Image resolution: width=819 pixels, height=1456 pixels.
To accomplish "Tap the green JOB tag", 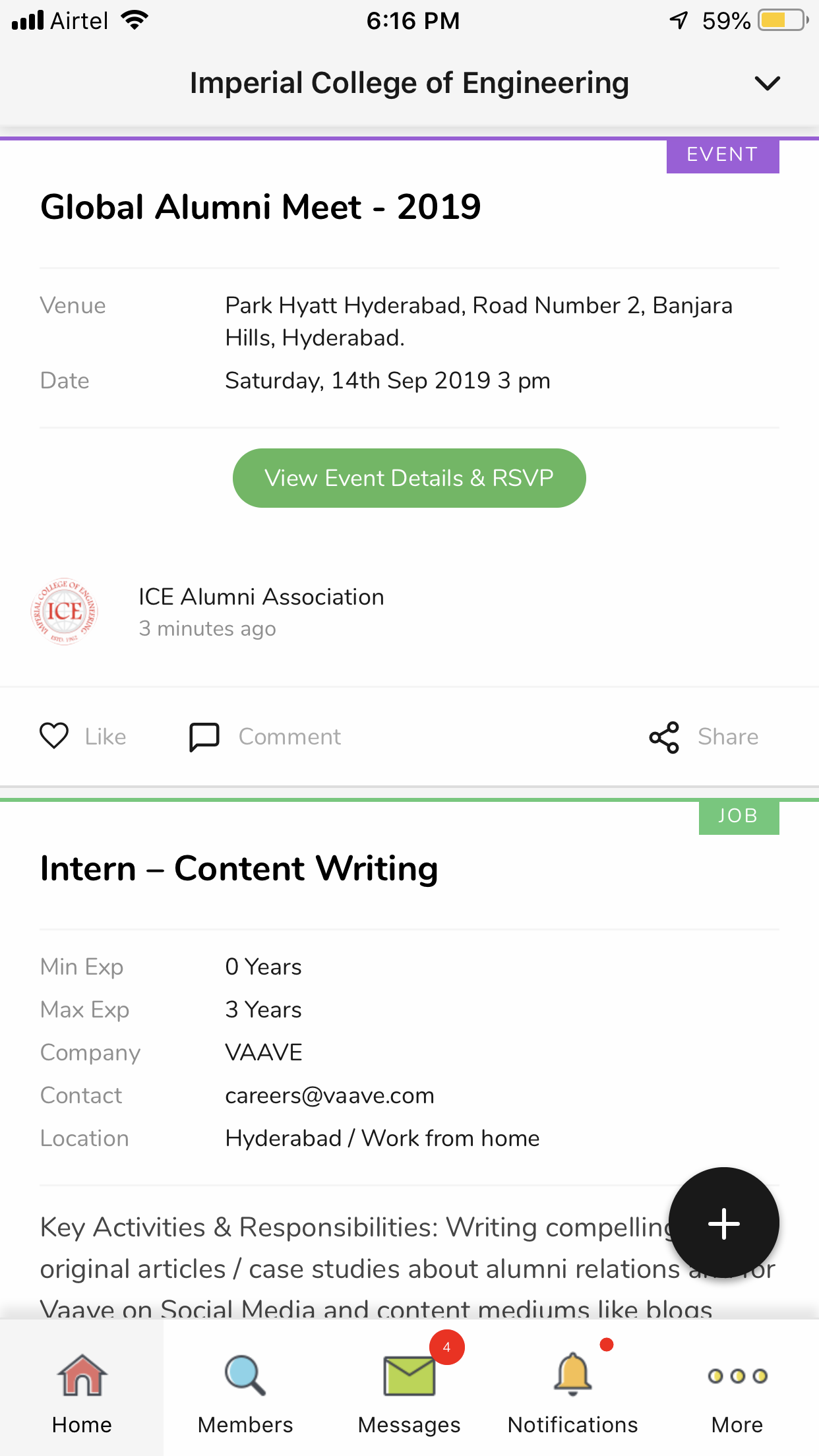I will (x=738, y=816).
